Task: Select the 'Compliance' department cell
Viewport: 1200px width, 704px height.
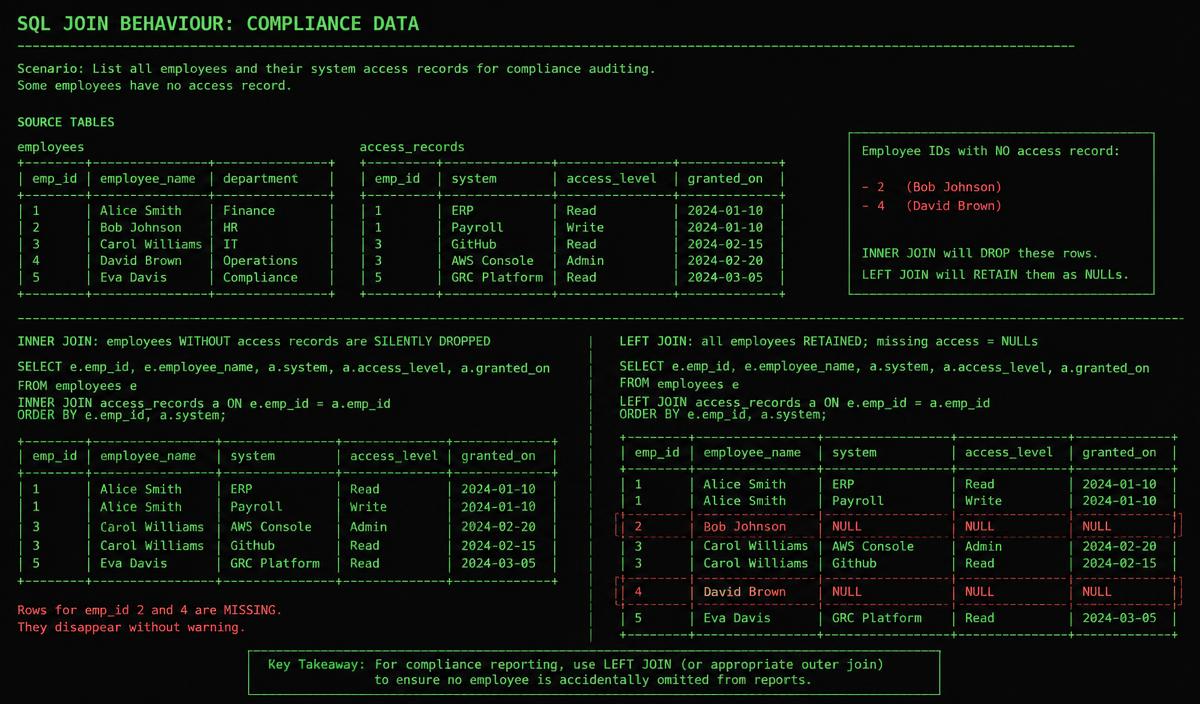Action: [x=260, y=278]
